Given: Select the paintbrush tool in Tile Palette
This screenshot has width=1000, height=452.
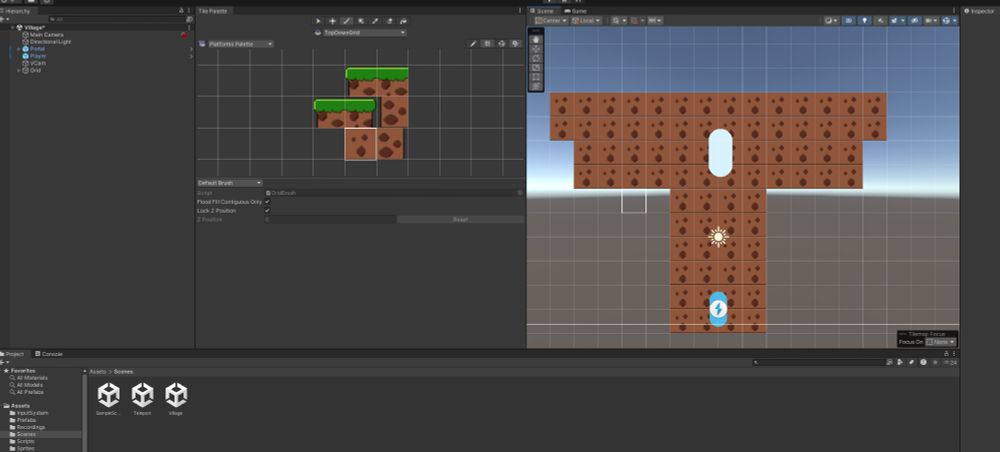Looking at the screenshot, I should tap(346, 20).
